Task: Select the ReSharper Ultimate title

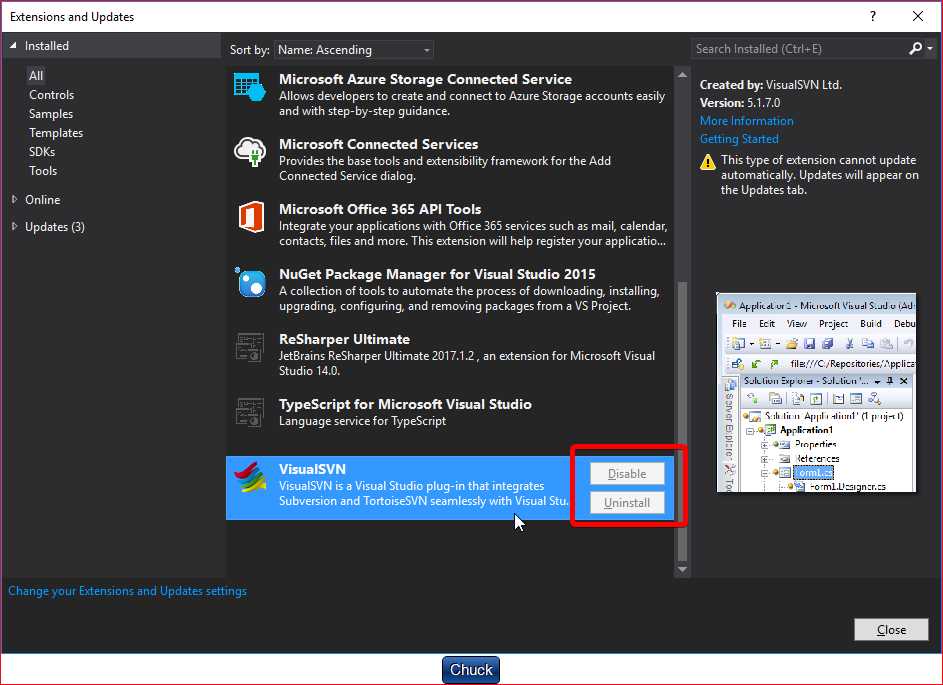Action: 344,339
